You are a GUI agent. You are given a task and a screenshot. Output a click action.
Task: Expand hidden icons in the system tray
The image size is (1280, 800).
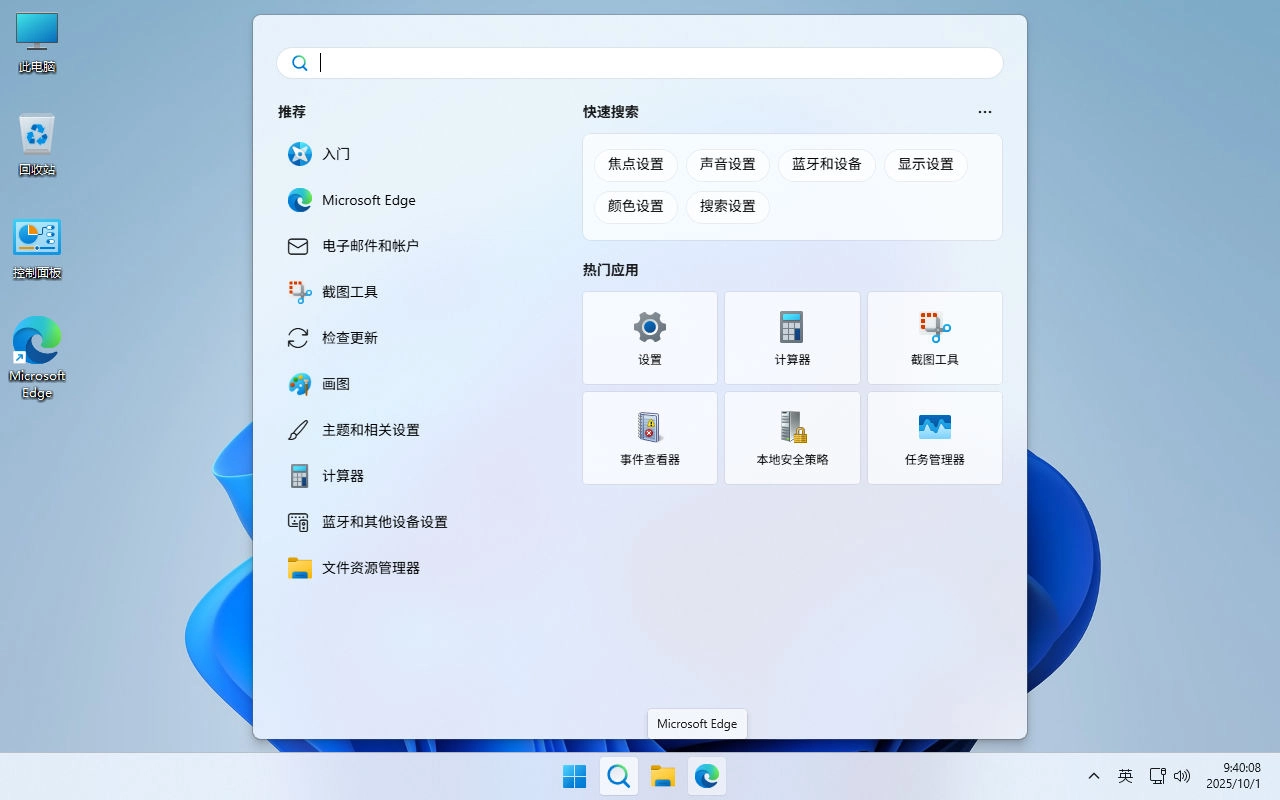point(1093,776)
